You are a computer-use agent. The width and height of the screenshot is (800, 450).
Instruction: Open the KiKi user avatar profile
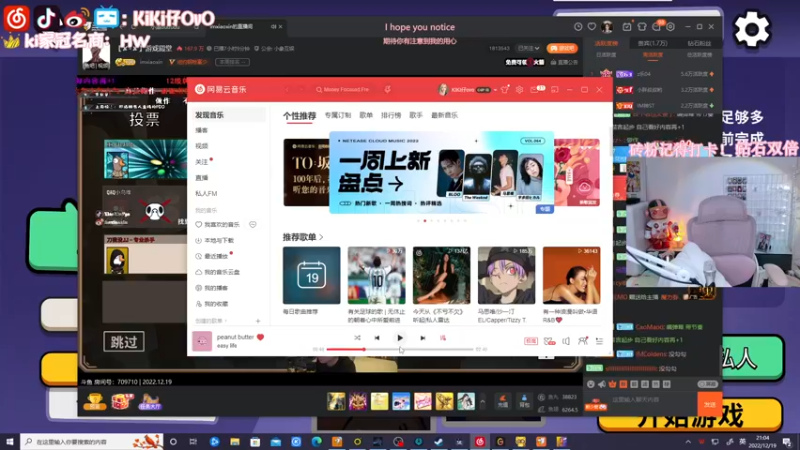point(443,89)
